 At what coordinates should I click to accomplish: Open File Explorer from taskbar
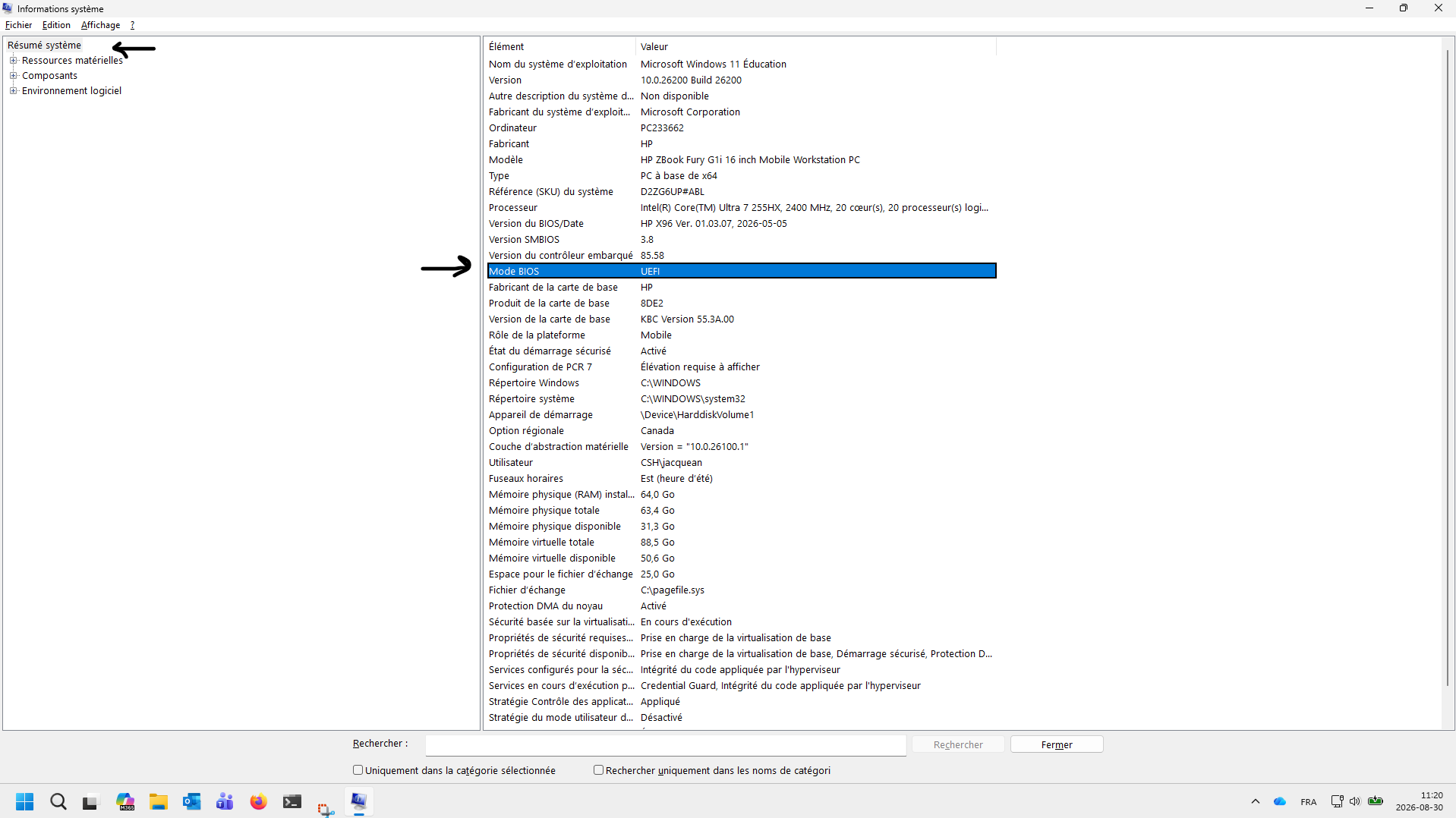pyautogui.click(x=159, y=801)
